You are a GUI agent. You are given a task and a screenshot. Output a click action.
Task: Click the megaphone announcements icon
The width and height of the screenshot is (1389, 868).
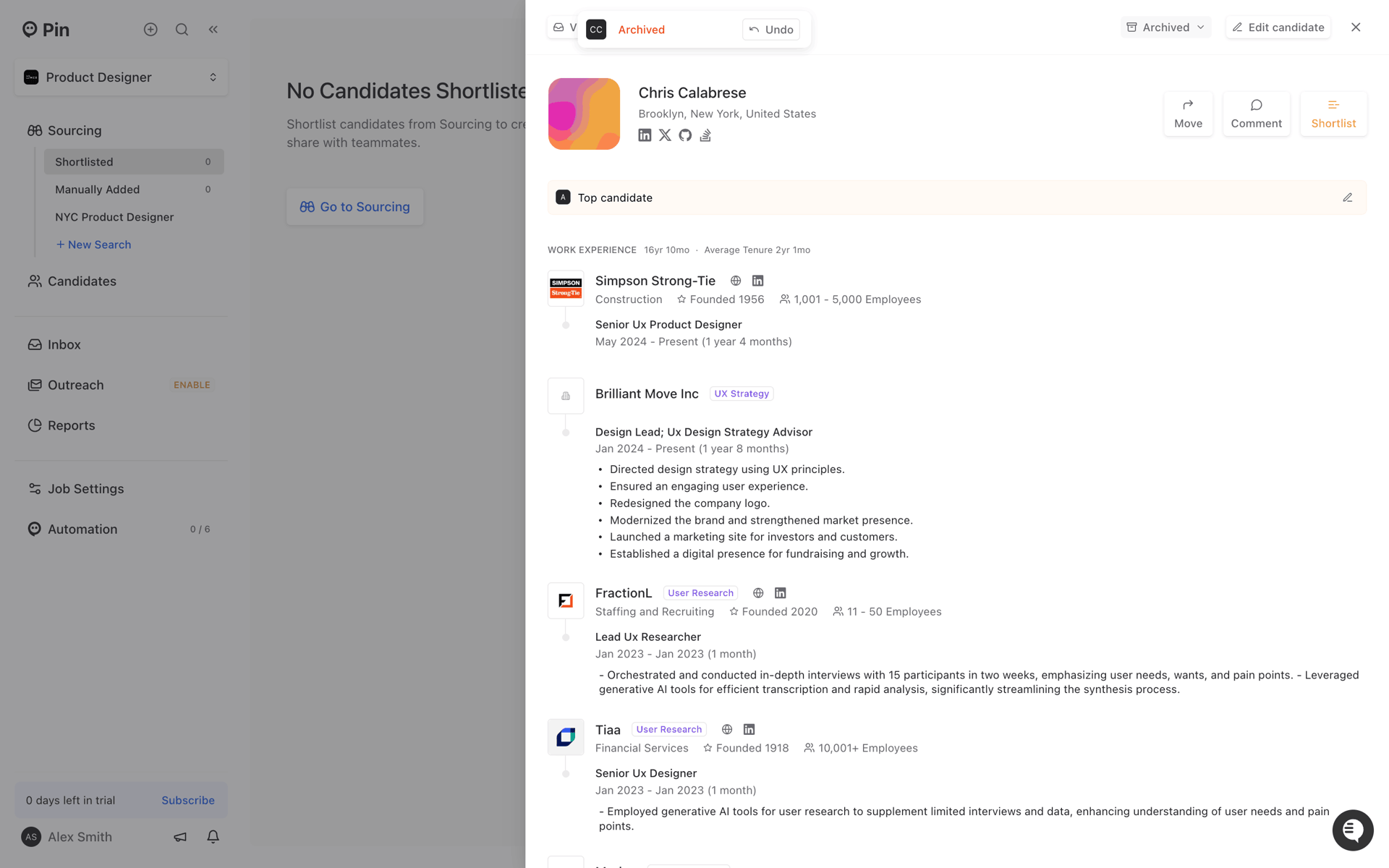tap(180, 837)
